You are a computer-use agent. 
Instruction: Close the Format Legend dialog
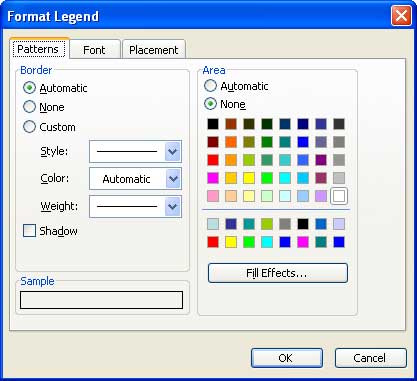pyautogui.click(x=401, y=16)
